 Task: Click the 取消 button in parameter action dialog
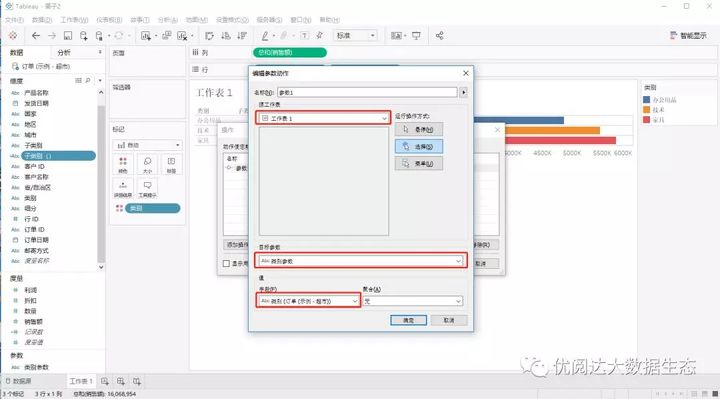449,320
